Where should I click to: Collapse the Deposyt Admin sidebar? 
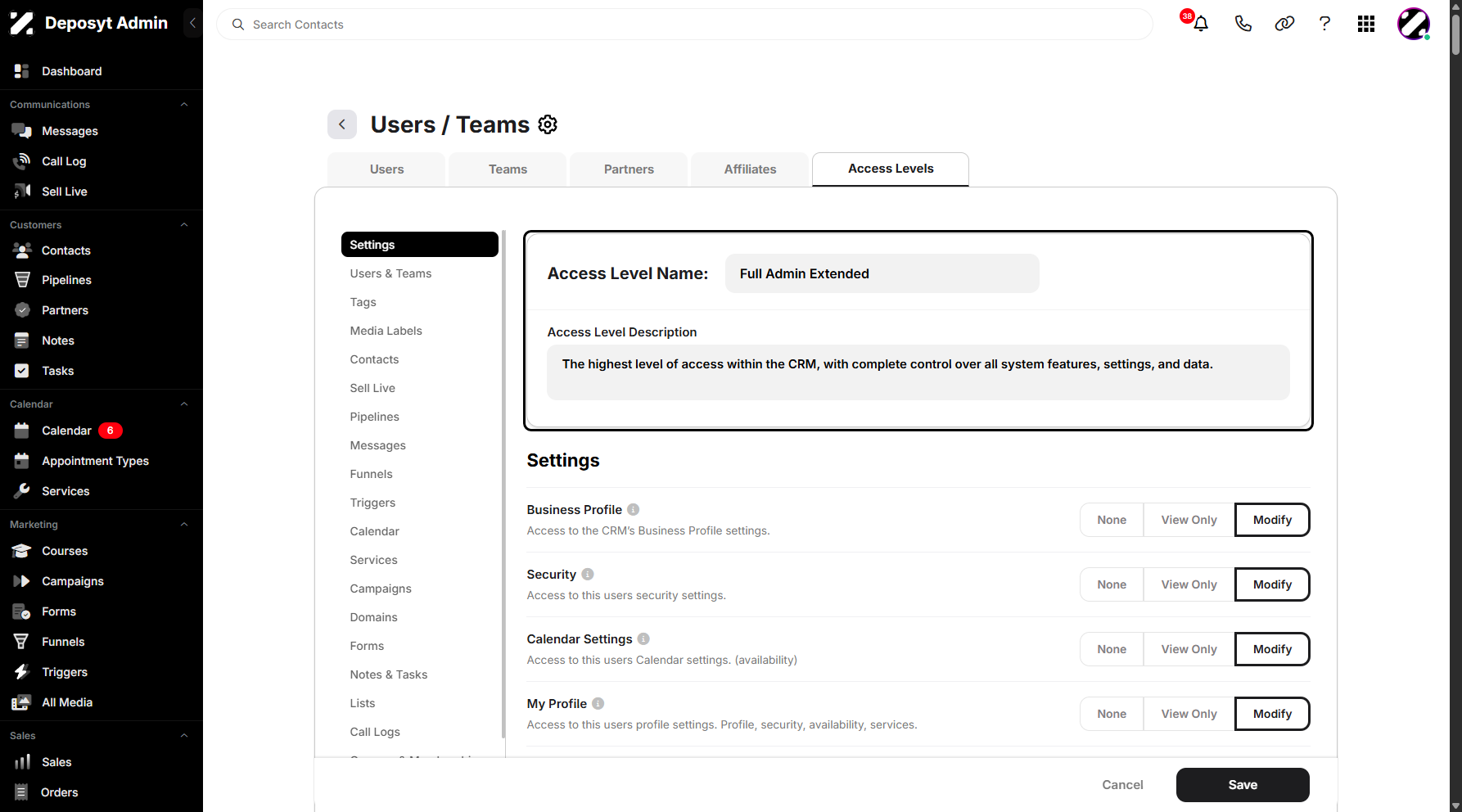click(192, 23)
